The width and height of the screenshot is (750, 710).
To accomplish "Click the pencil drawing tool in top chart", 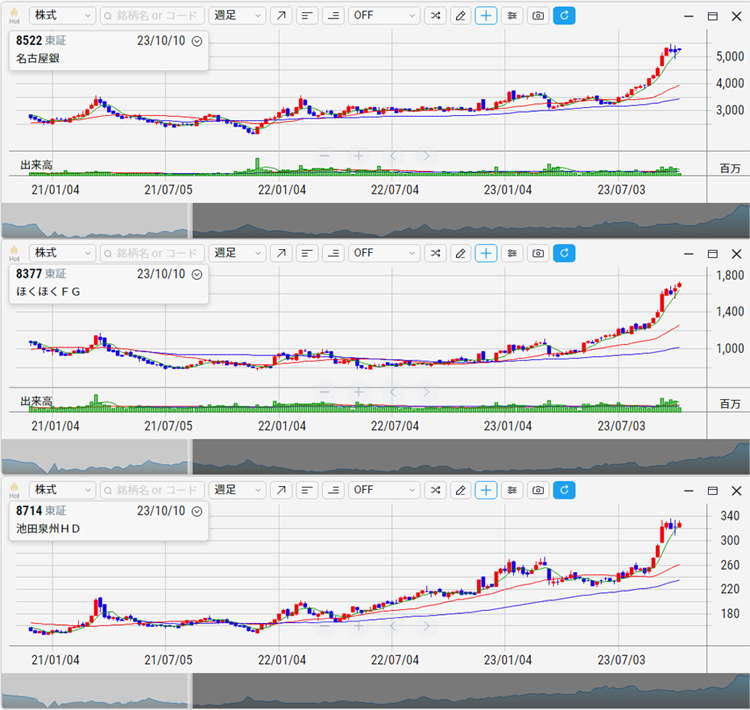I will [x=460, y=16].
